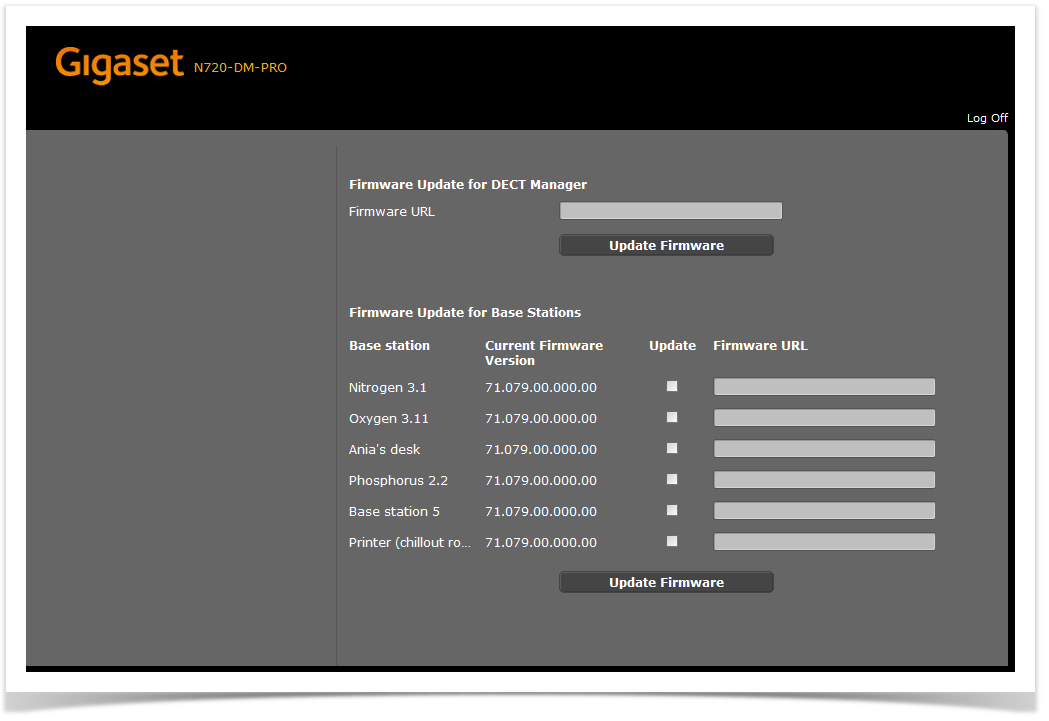
Task: Select the Ania's desk base station name
Action: click(x=384, y=449)
